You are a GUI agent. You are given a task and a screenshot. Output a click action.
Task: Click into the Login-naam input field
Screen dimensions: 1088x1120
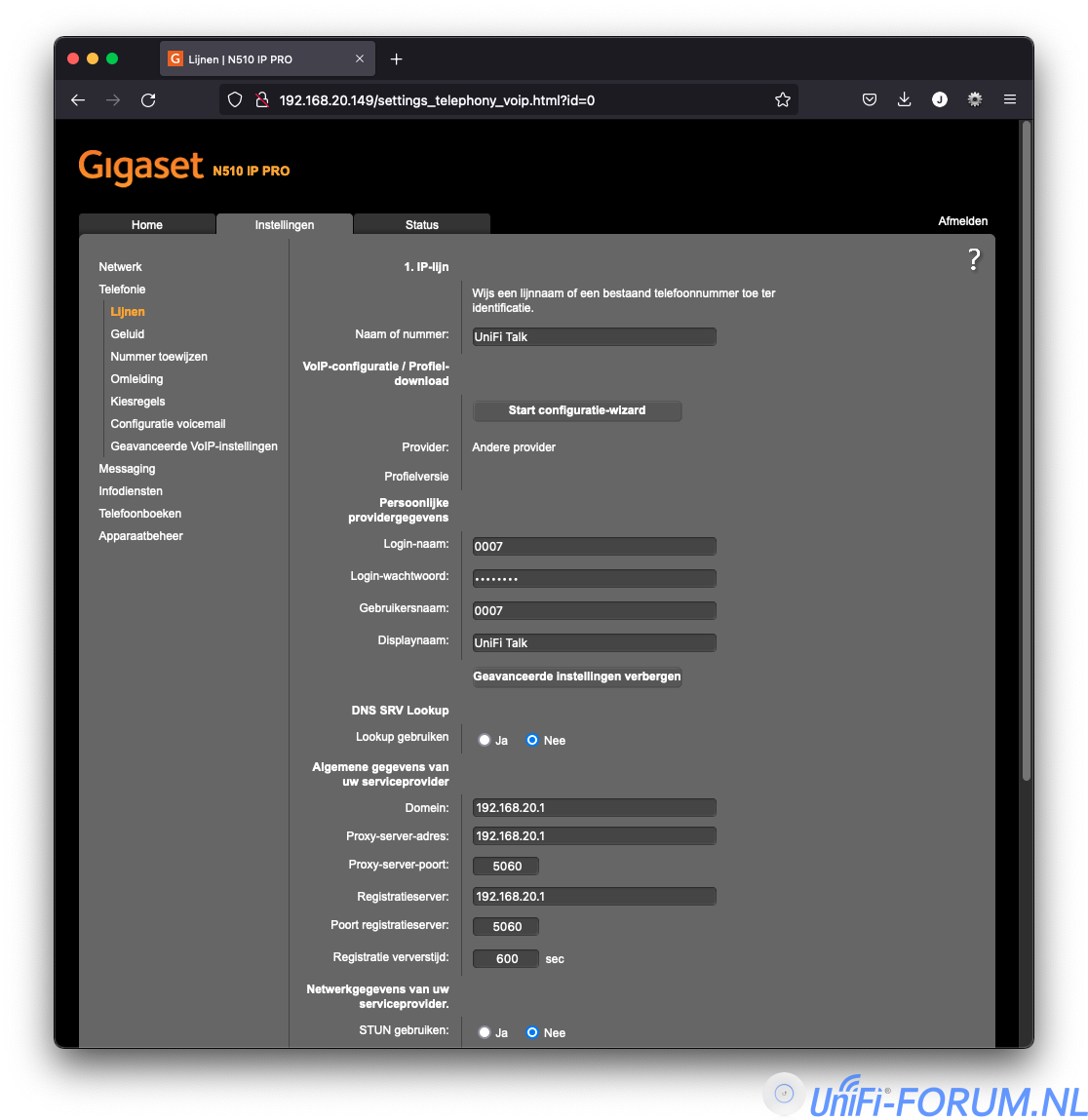pyautogui.click(x=594, y=547)
